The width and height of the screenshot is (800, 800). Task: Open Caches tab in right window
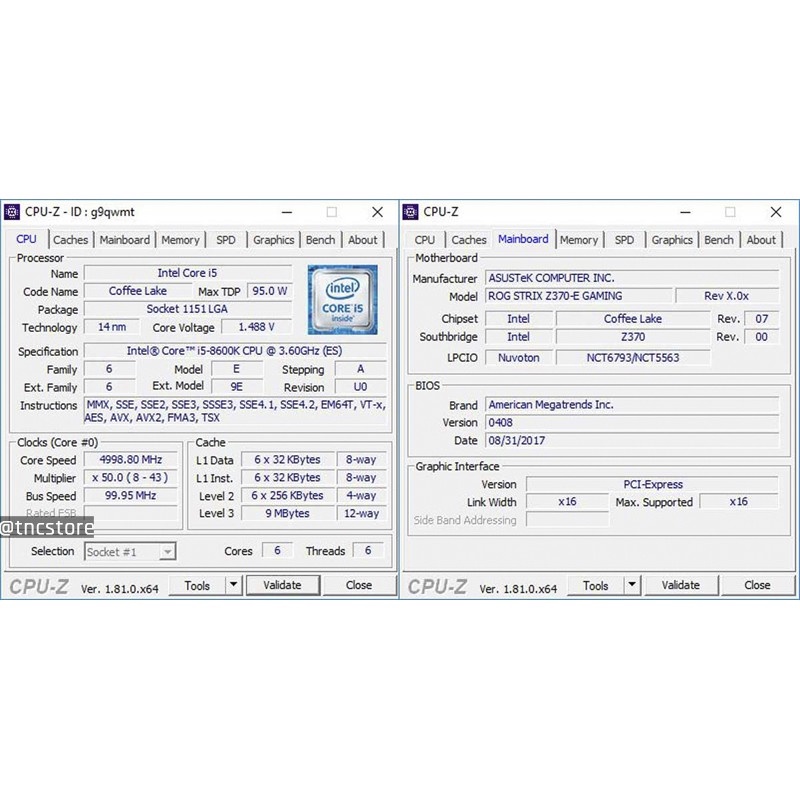click(x=469, y=240)
